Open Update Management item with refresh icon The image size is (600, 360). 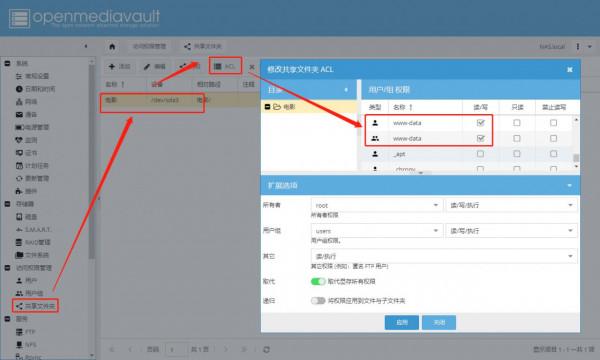32,178
